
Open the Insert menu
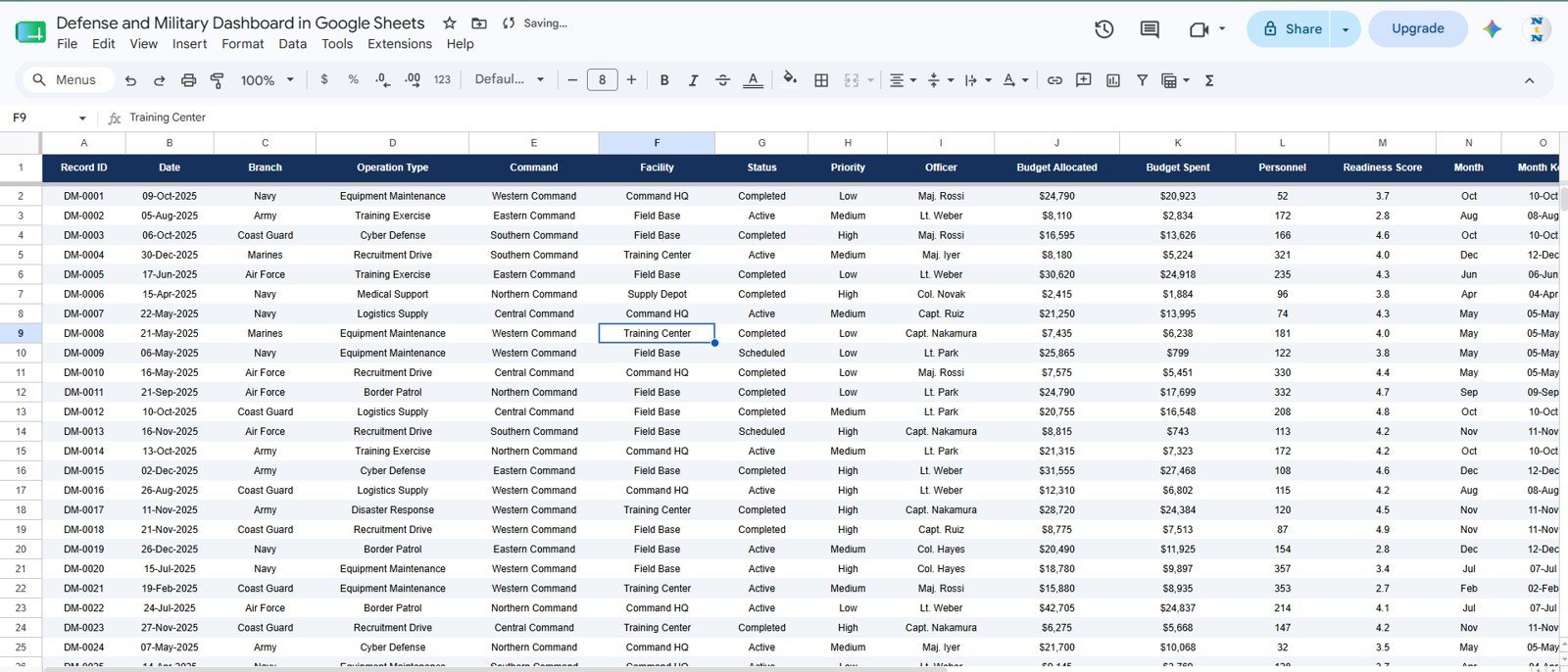pyautogui.click(x=189, y=44)
